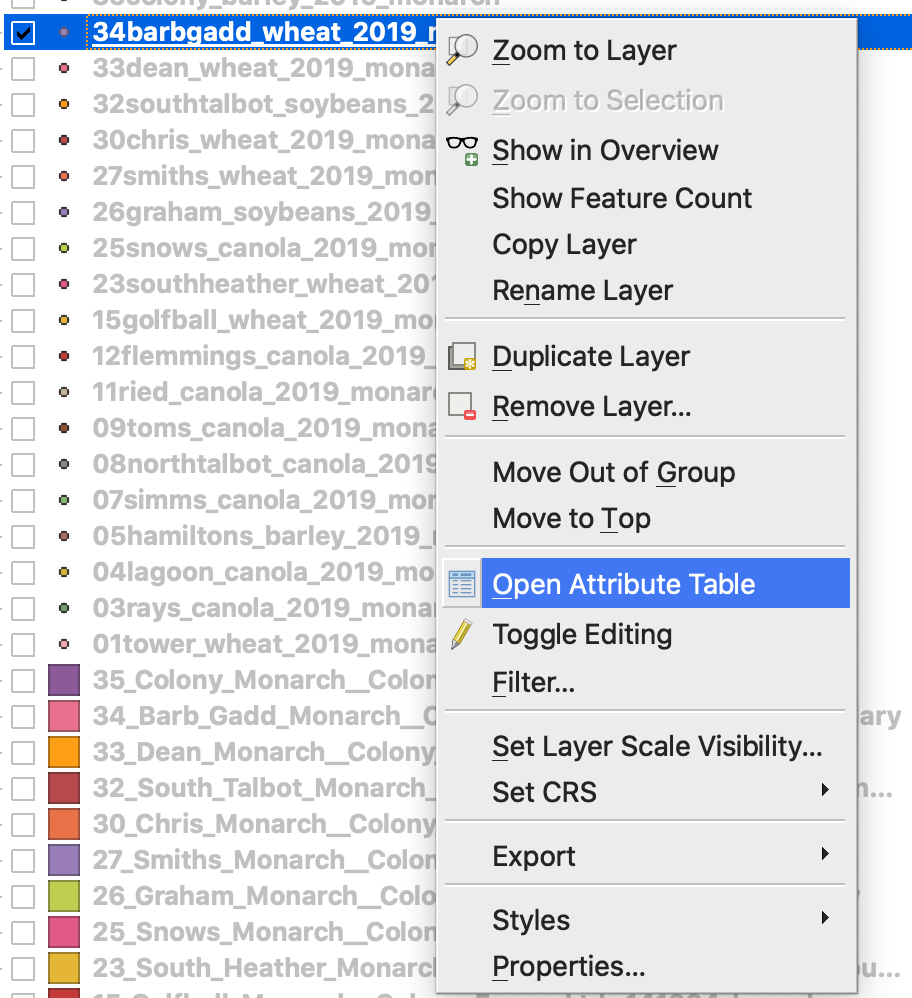
Task: Enable the 33dean_wheat layer checkbox
Action: (x=23, y=69)
